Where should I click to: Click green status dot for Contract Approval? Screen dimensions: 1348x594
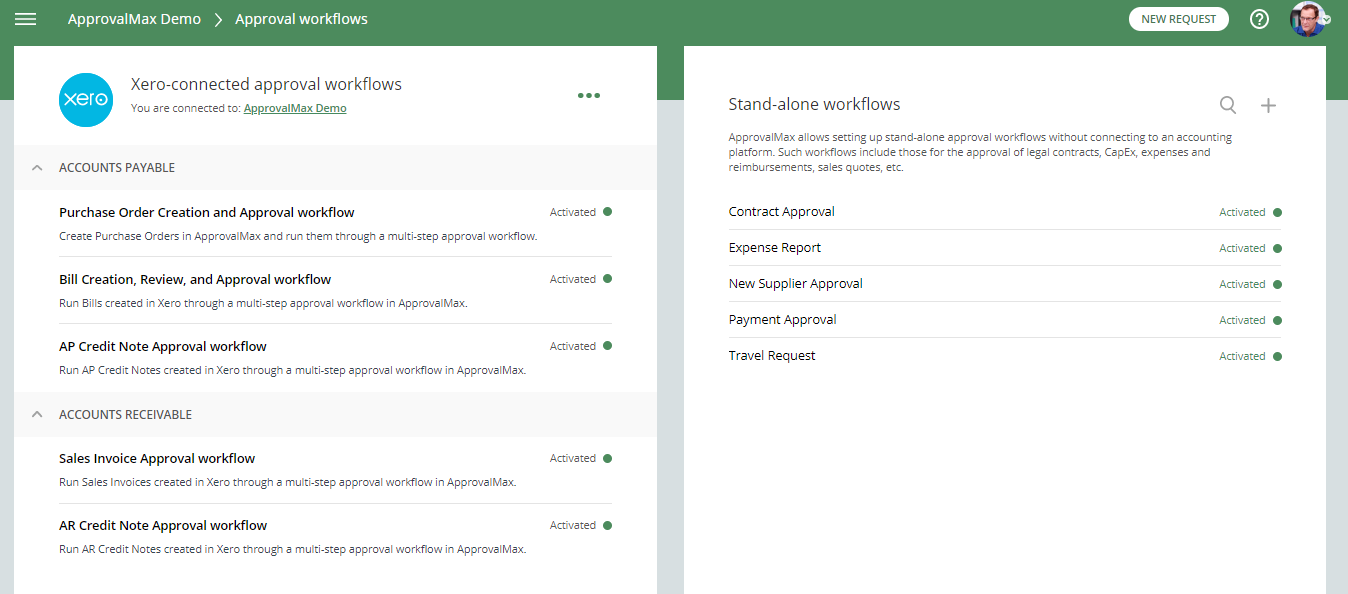[x=1277, y=212]
